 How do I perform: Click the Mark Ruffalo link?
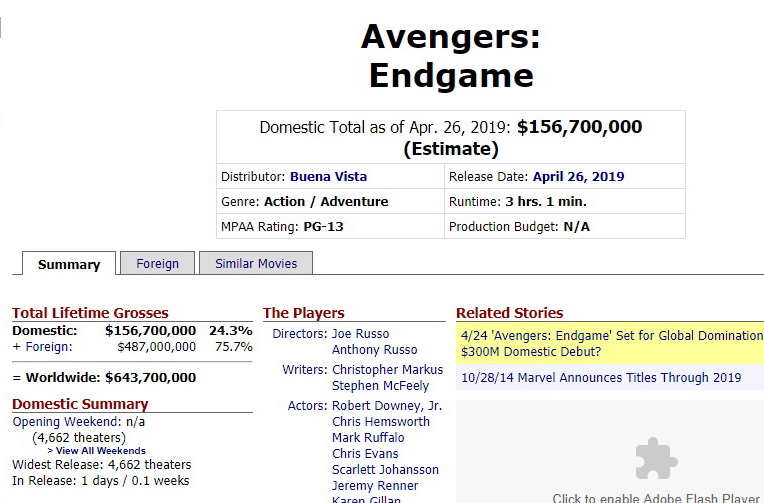(368, 438)
